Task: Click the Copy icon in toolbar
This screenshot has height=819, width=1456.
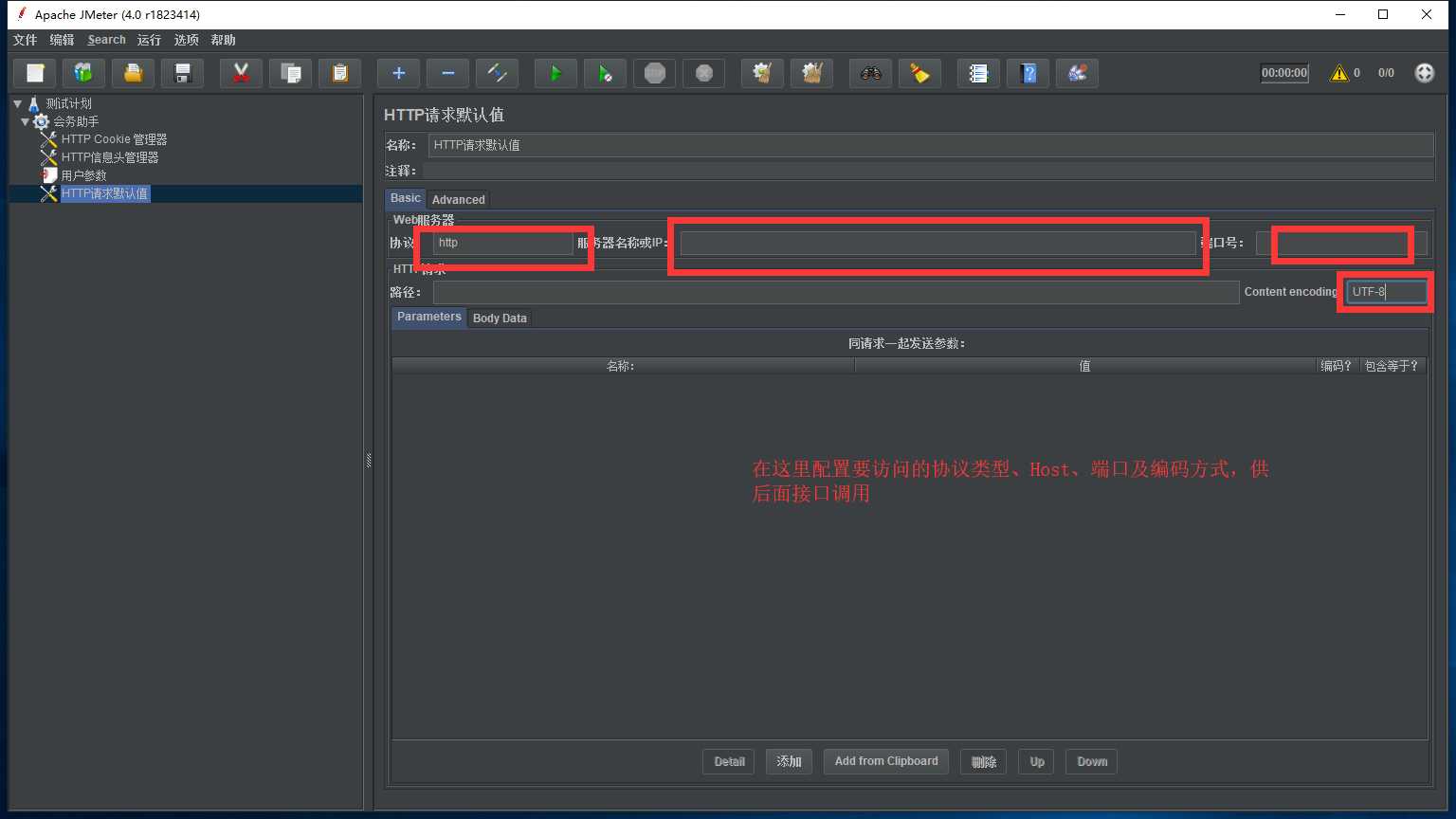Action: (291, 73)
